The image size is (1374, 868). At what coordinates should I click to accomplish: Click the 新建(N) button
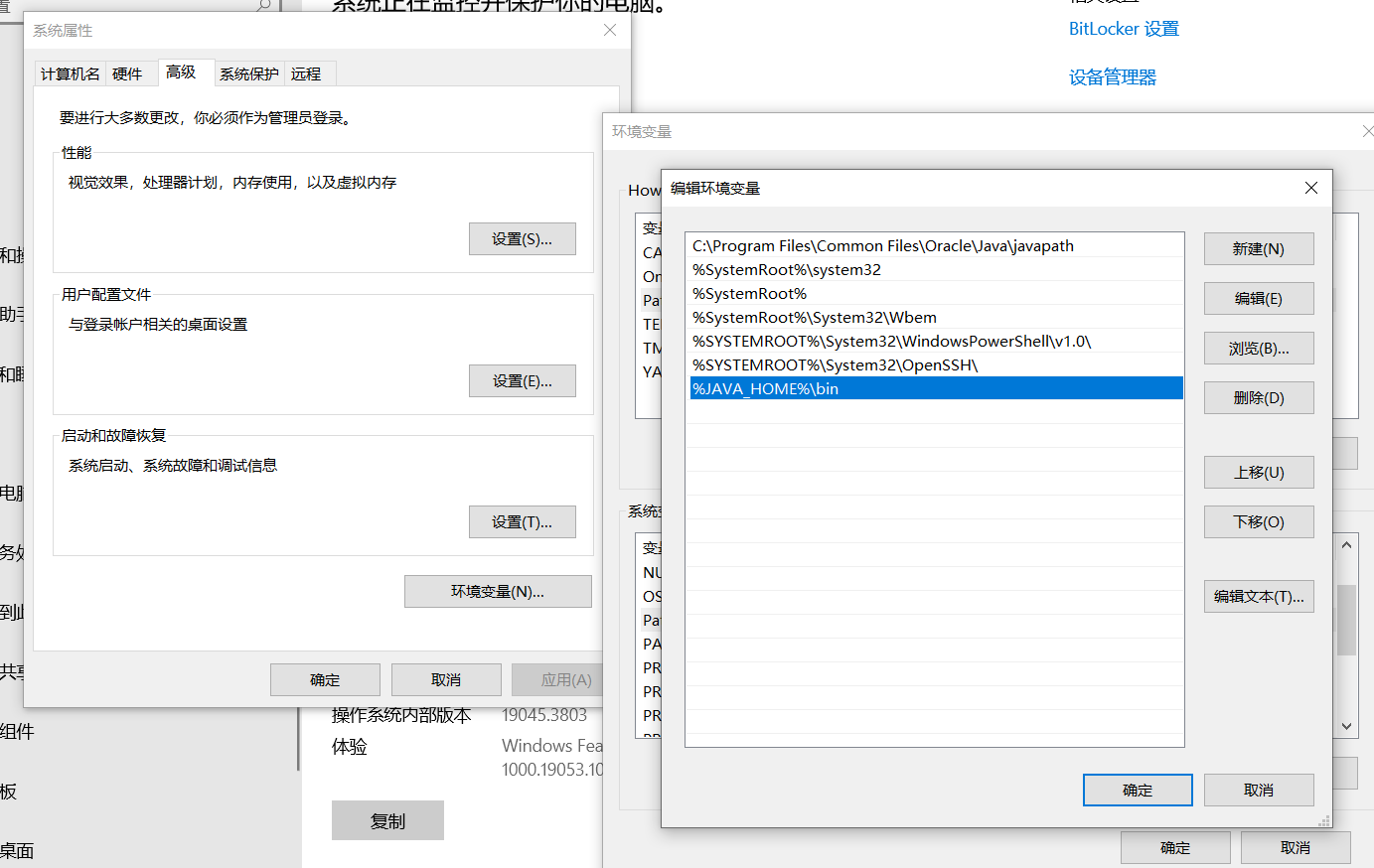pyautogui.click(x=1258, y=249)
